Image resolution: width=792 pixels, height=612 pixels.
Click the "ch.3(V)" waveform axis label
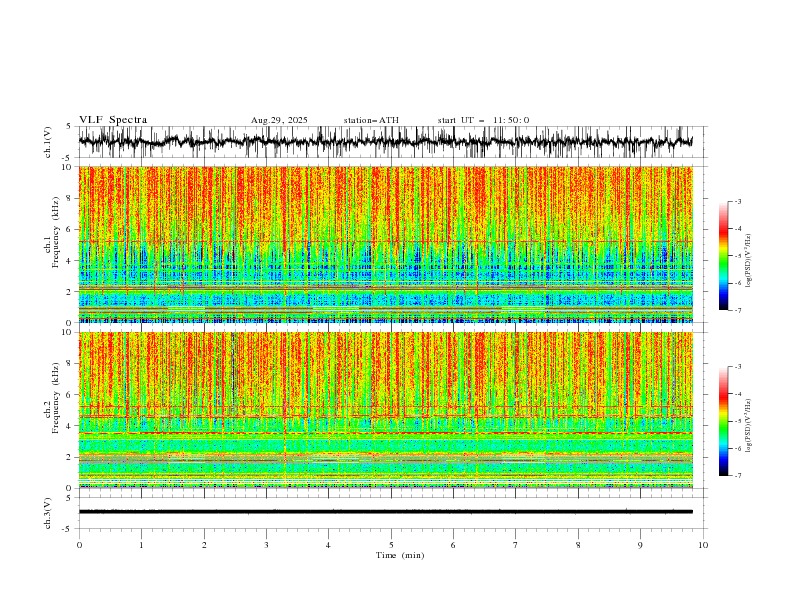click(48, 513)
